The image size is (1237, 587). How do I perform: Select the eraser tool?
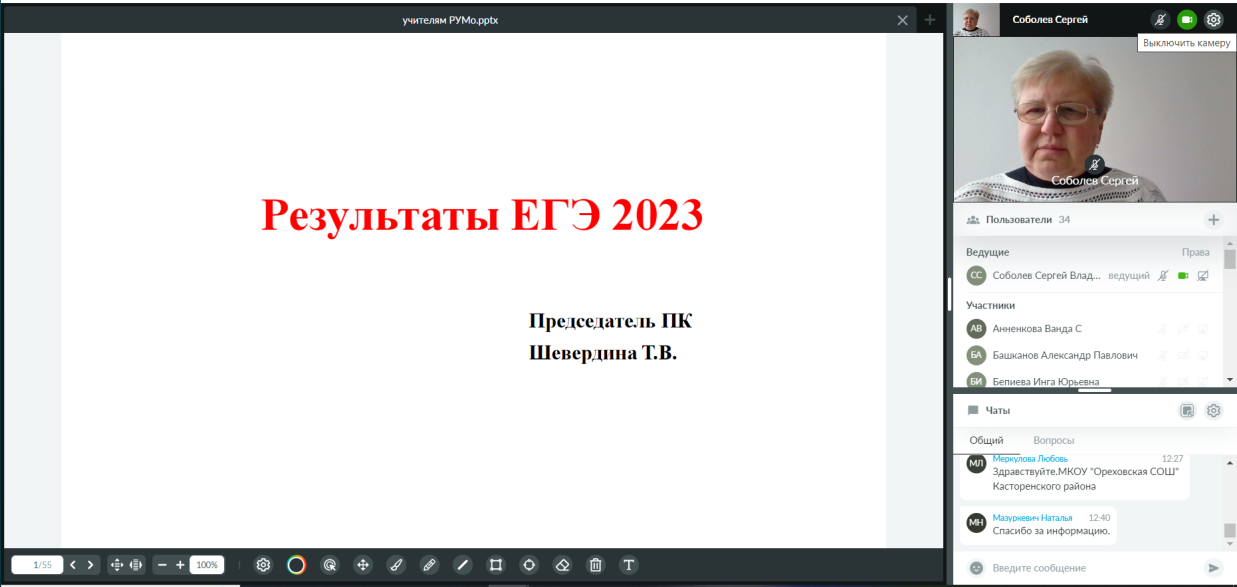(562, 565)
